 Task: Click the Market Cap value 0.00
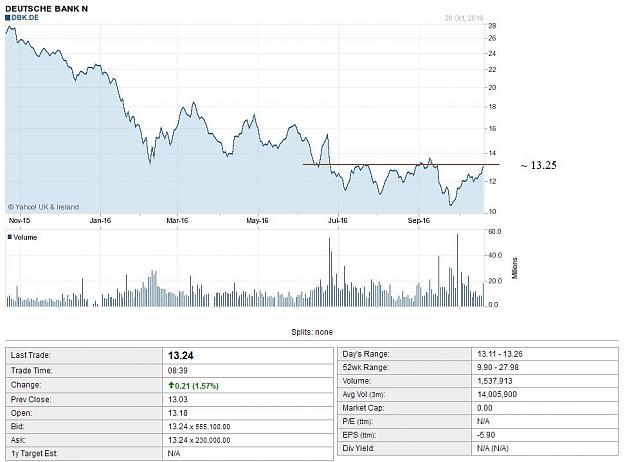click(485, 408)
